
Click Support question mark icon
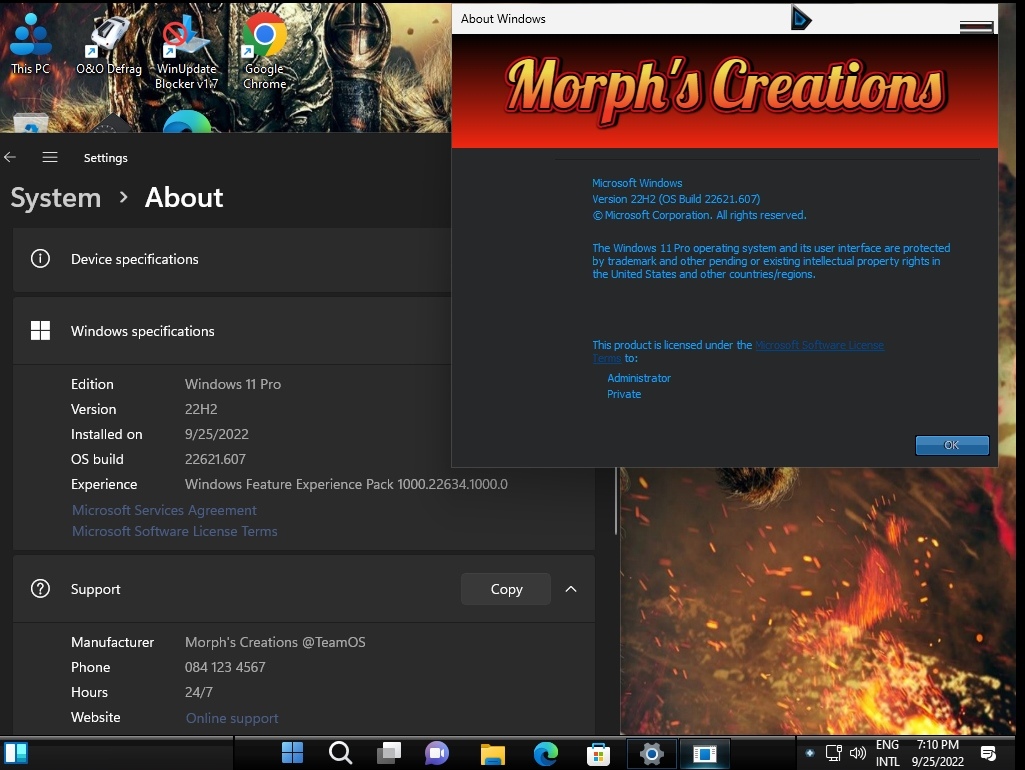[x=41, y=589]
